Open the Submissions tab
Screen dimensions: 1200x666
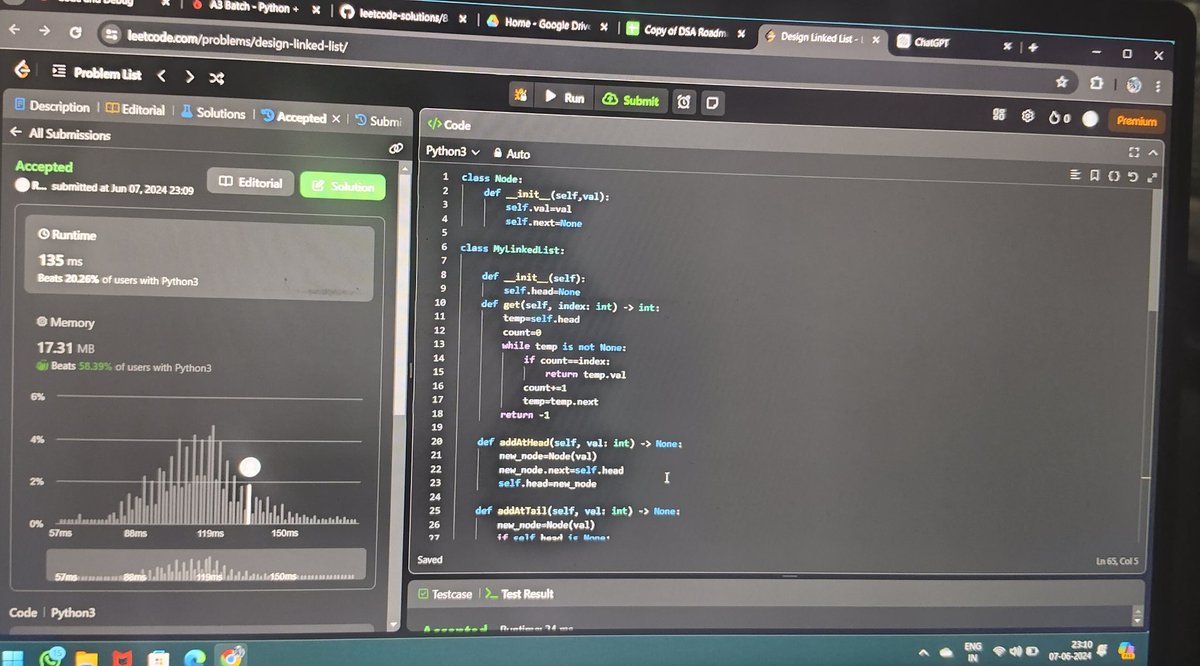point(378,120)
